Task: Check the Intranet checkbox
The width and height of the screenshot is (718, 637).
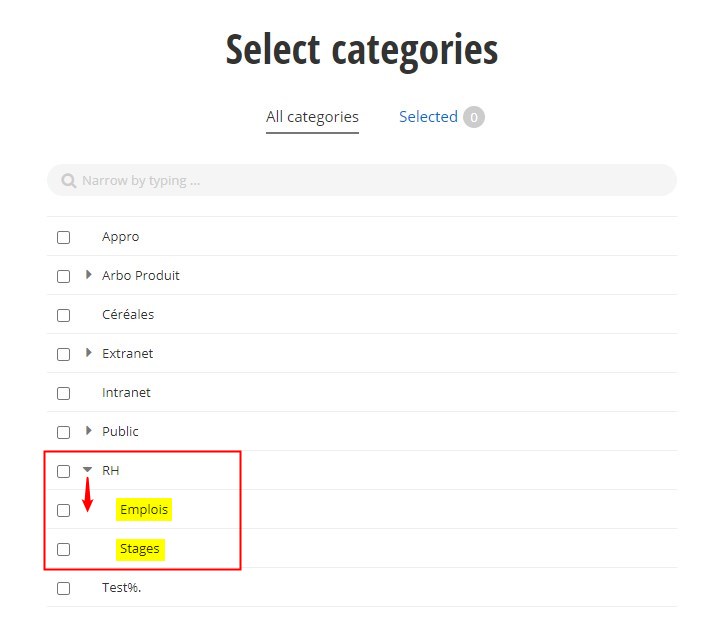Action: (x=63, y=393)
